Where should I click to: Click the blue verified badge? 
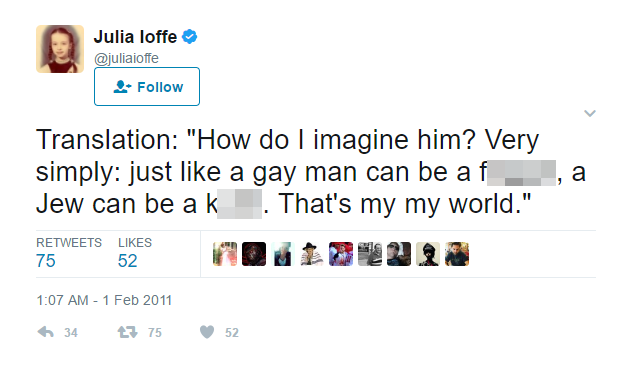coord(189,37)
